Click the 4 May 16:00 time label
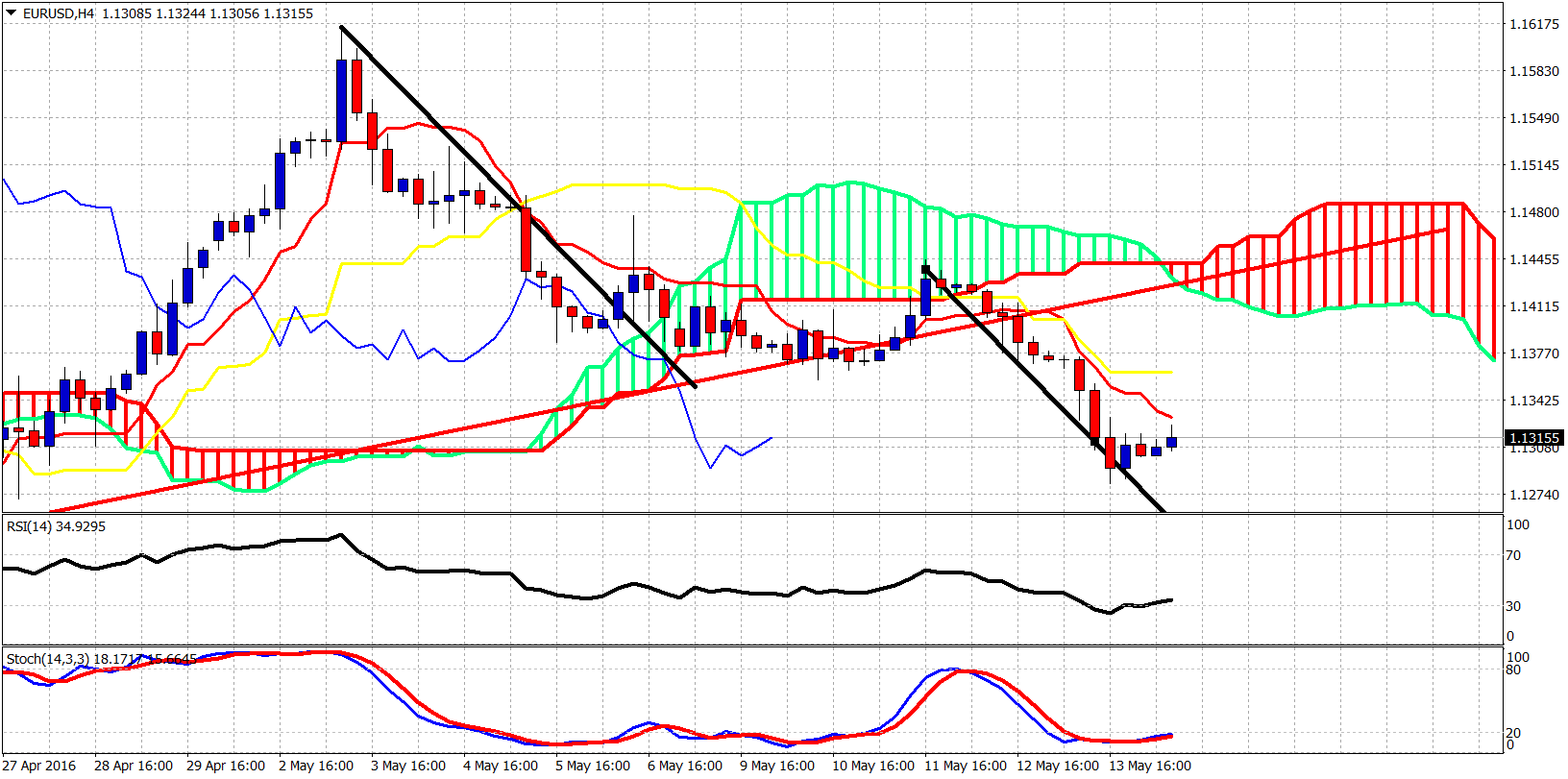The width and height of the screenshot is (1568, 779). pyautogui.click(x=501, y=766)
